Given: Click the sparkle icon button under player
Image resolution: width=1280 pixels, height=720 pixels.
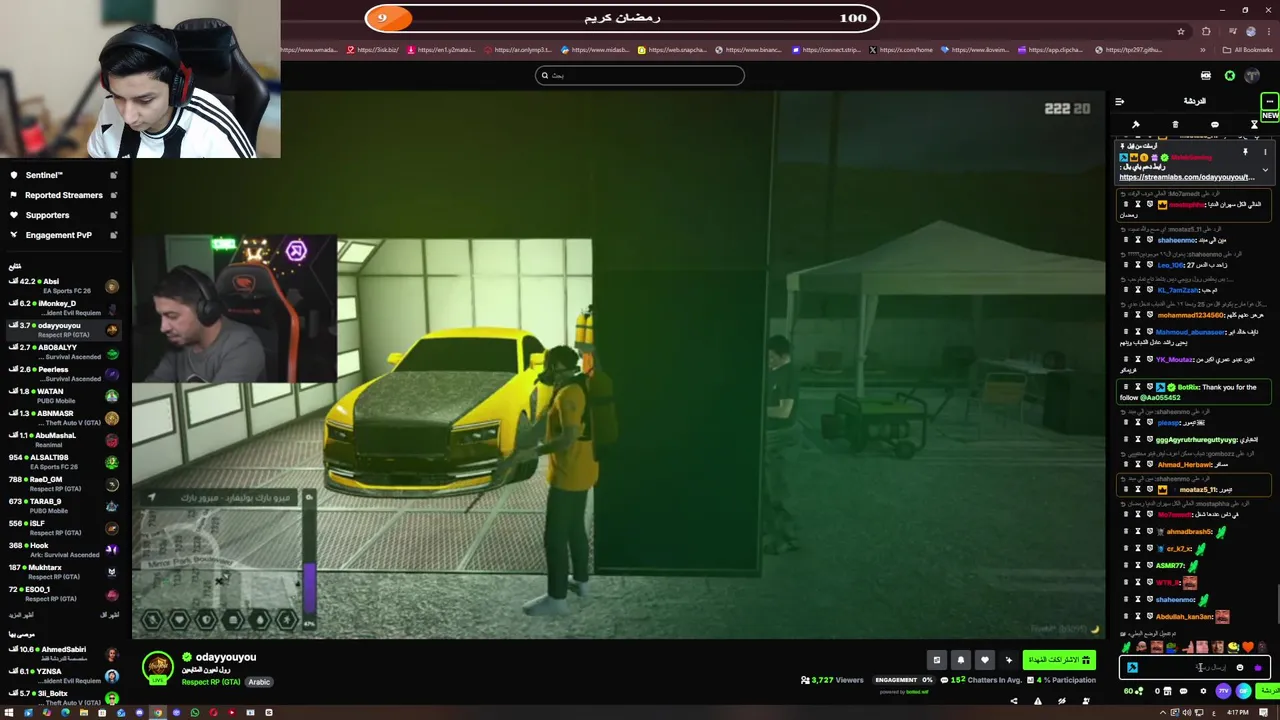Looking at the screenshot, I should (1008, 660).
